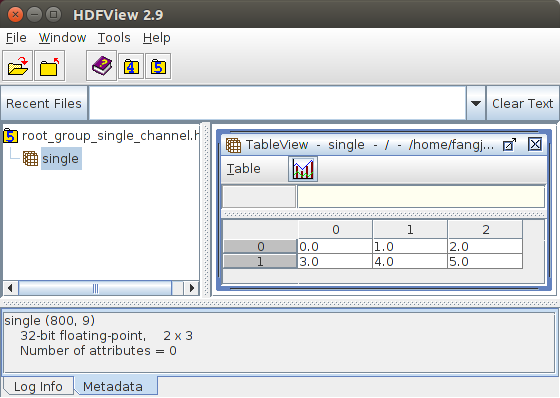Click the Clear Text button
The image size is (560, 398).
(x=522, y=103)
